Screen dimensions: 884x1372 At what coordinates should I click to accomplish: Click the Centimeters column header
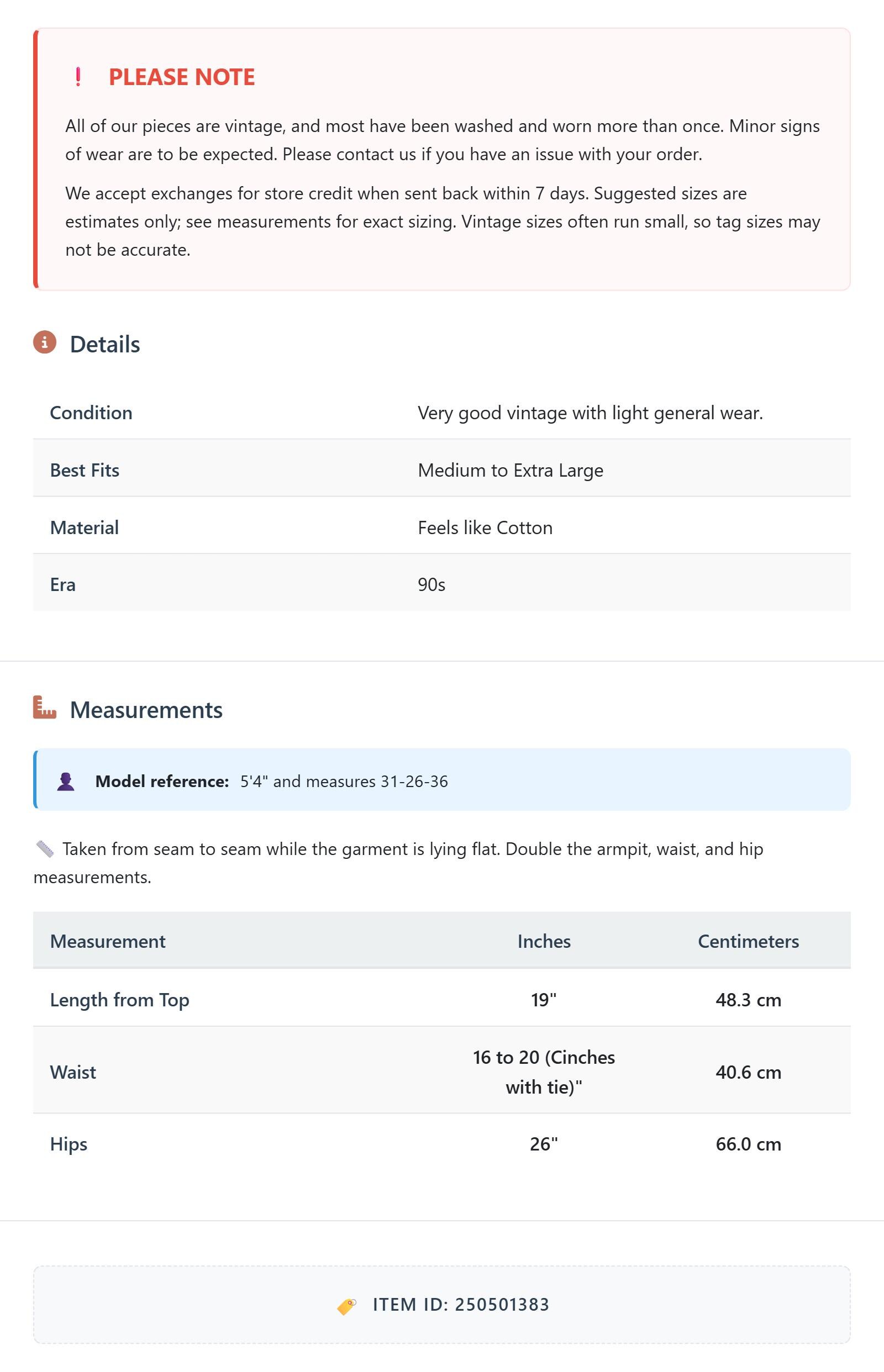[749, 941]
